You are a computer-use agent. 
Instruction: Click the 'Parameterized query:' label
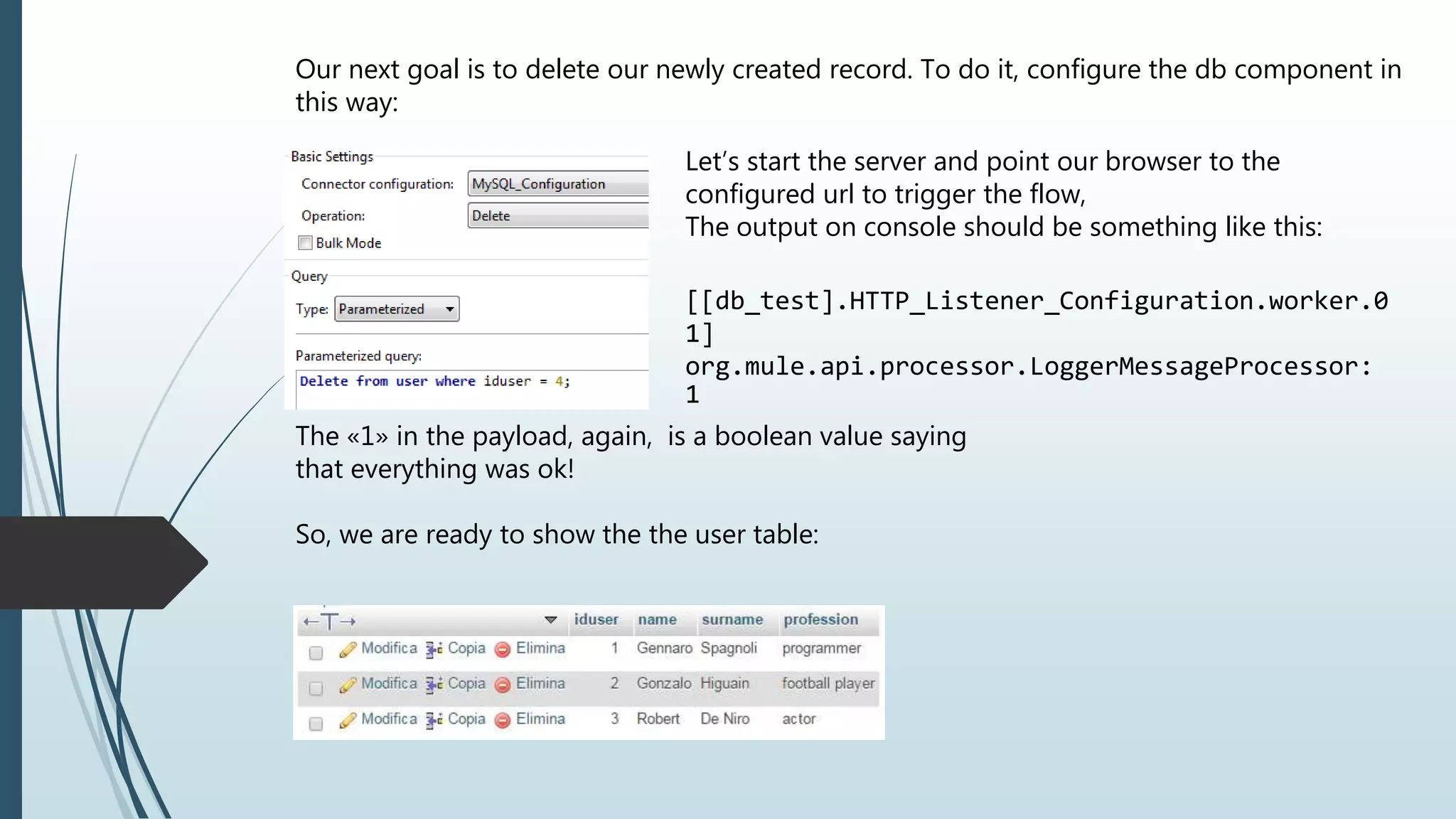(358, 356)
